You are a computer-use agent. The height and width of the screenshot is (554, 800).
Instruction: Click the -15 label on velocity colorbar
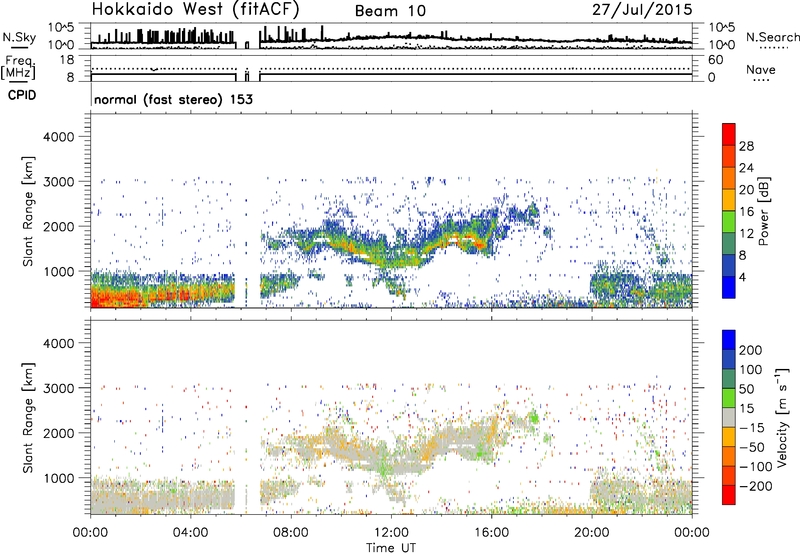(752, 427)
